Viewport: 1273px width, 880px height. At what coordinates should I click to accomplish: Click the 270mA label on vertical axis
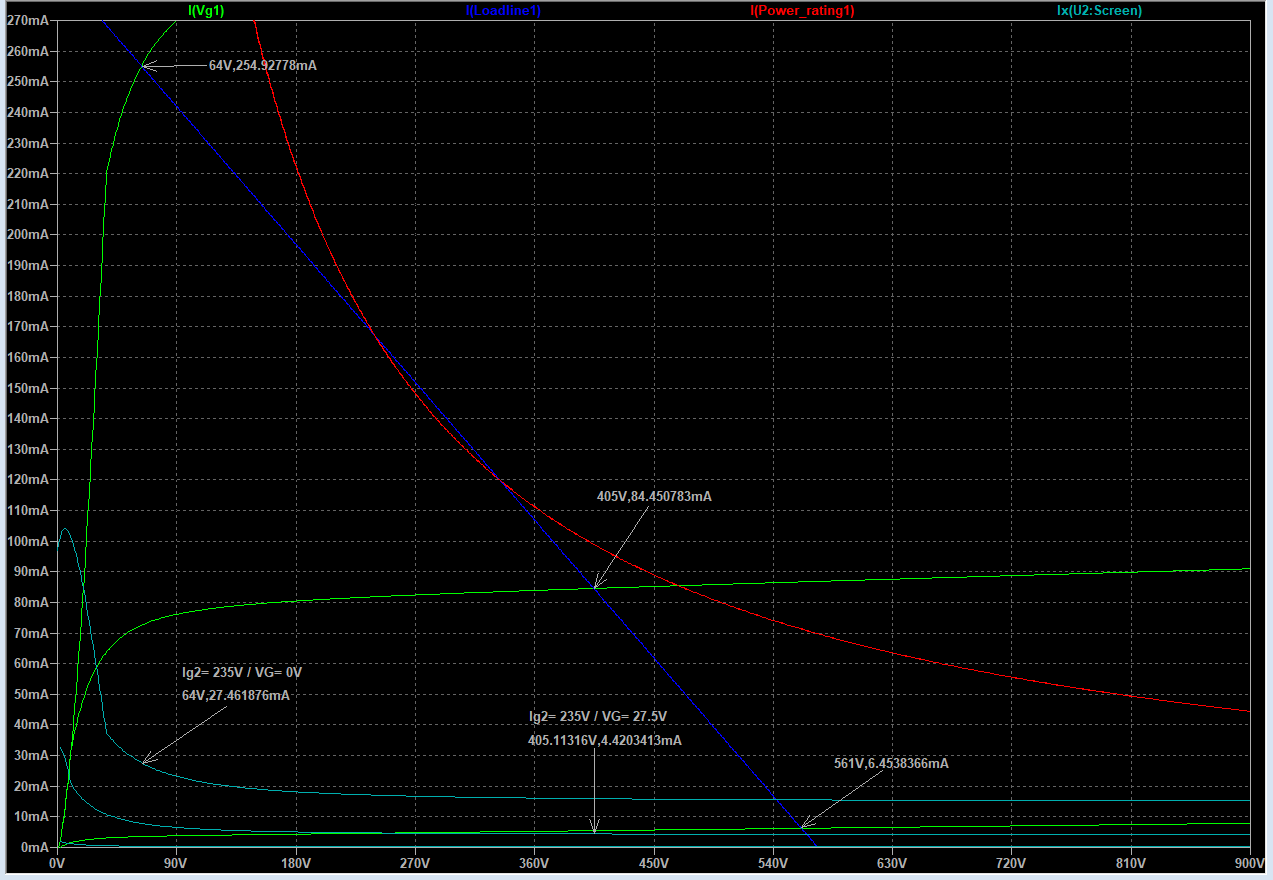tap(27, 20)
